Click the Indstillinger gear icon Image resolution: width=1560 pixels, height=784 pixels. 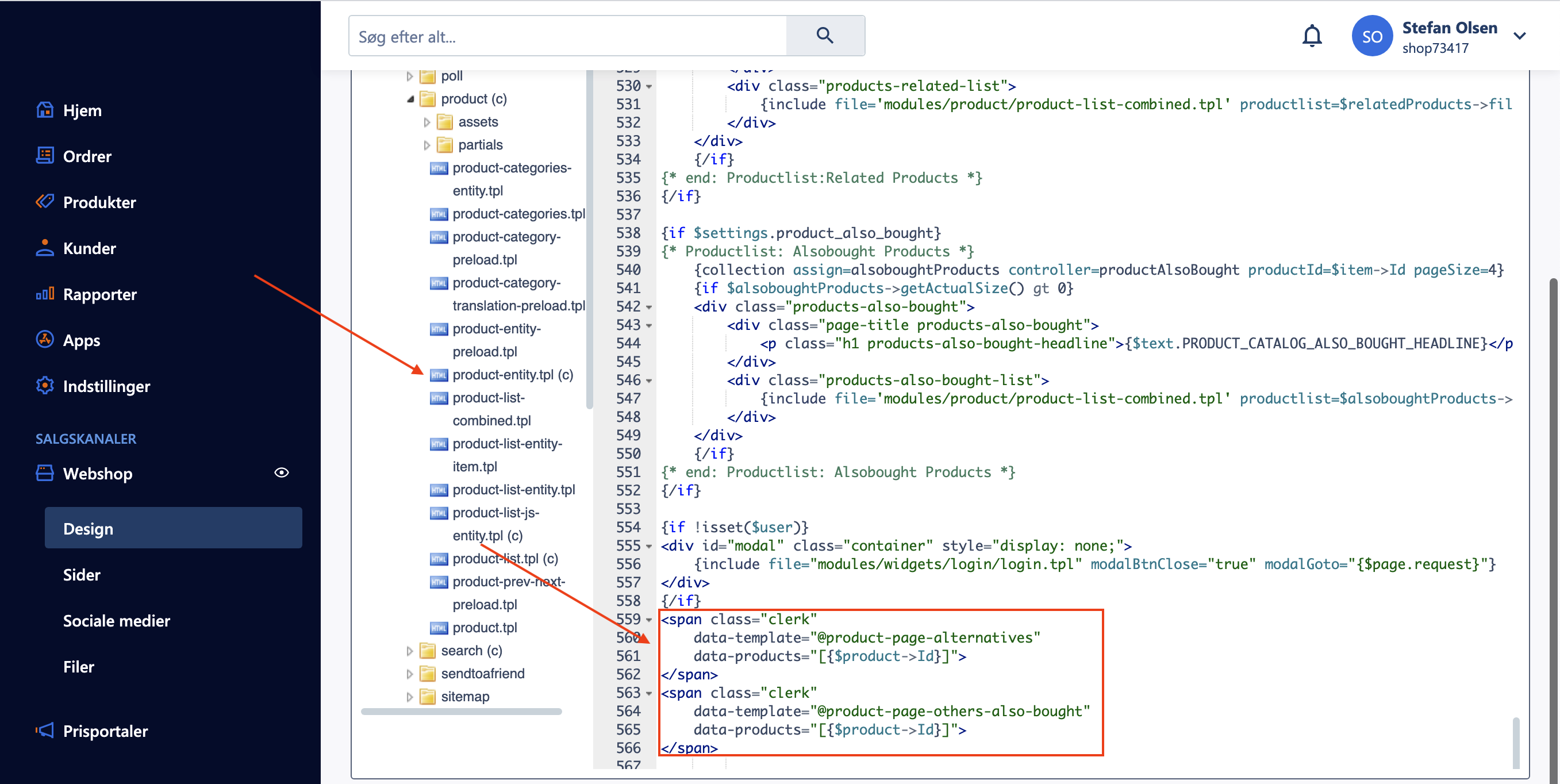(x=45, y=386)
